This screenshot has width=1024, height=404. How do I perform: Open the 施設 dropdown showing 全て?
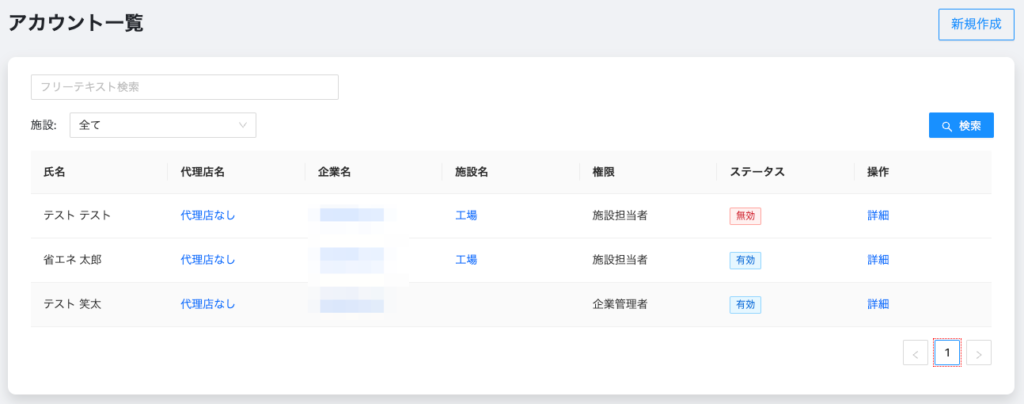(x=162, y=125)
